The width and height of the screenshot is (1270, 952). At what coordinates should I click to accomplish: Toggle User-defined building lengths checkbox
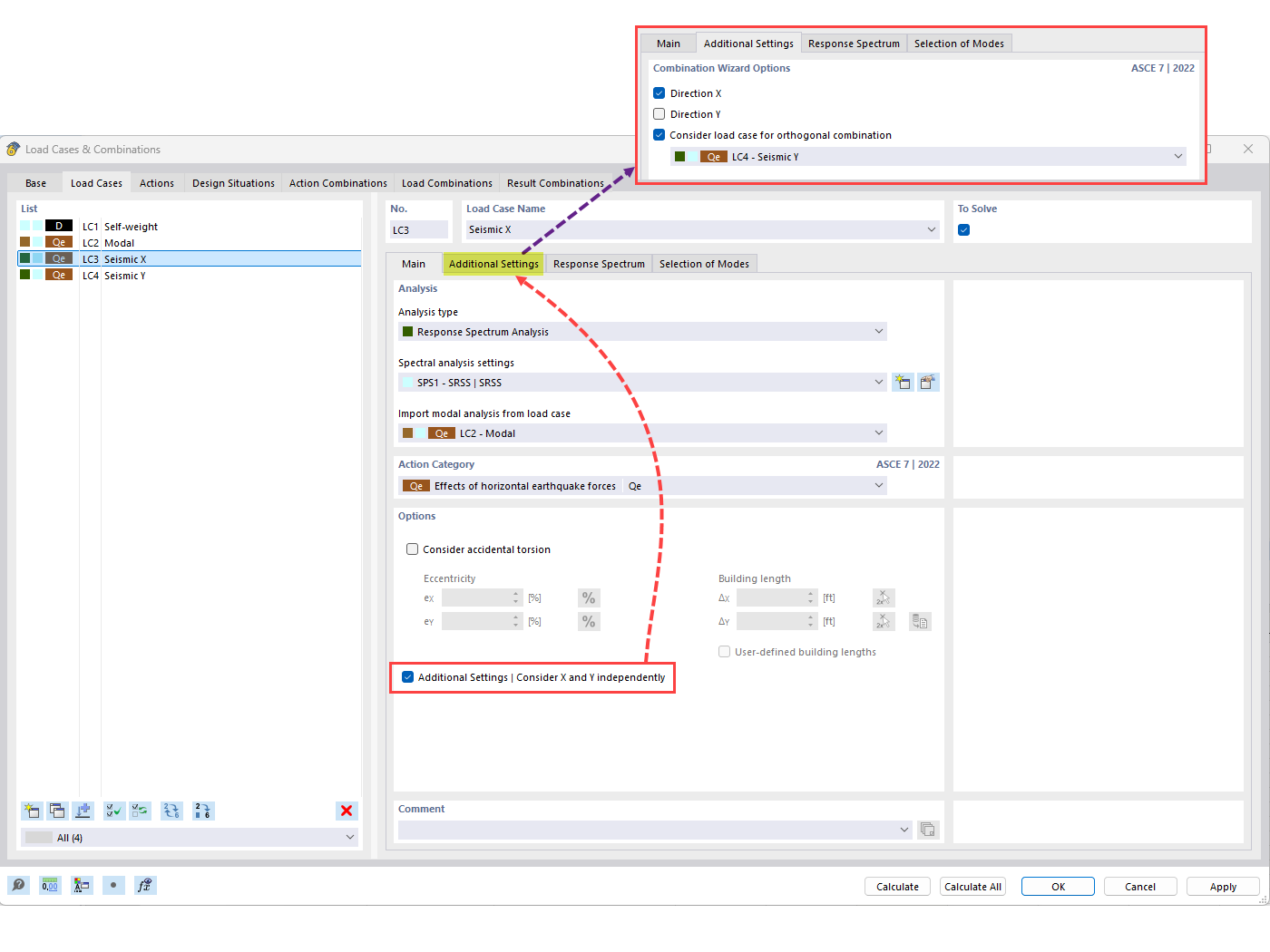coord(725,651)
